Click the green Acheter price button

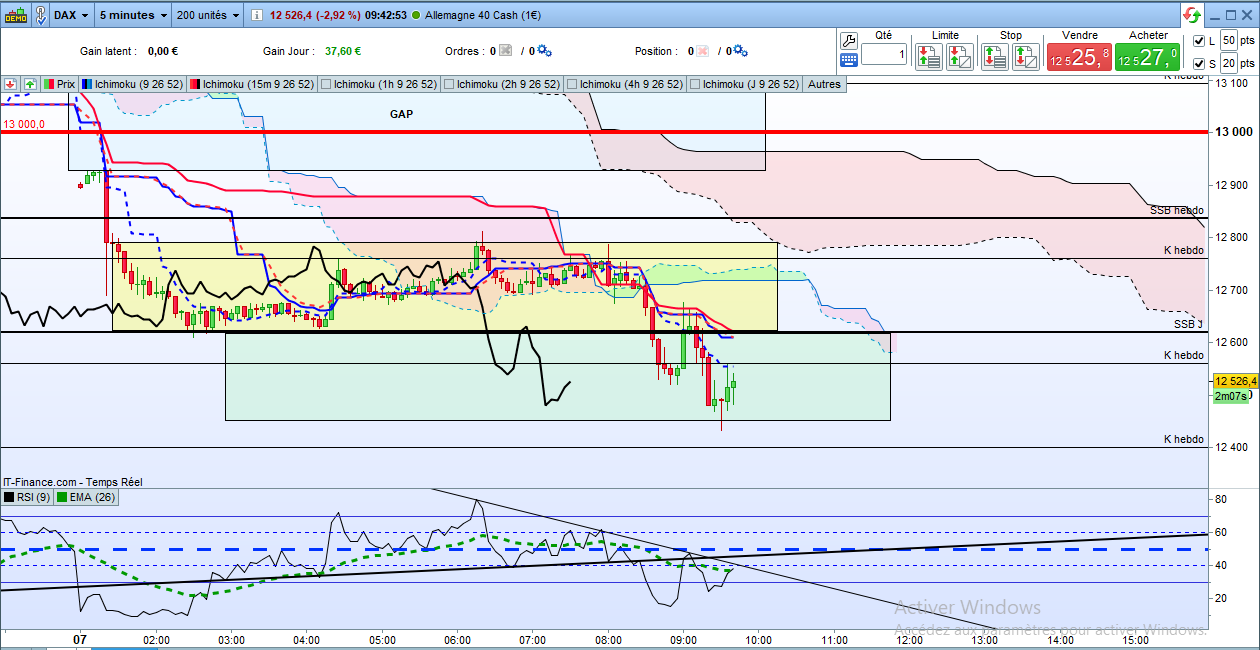pos(1148,57)
